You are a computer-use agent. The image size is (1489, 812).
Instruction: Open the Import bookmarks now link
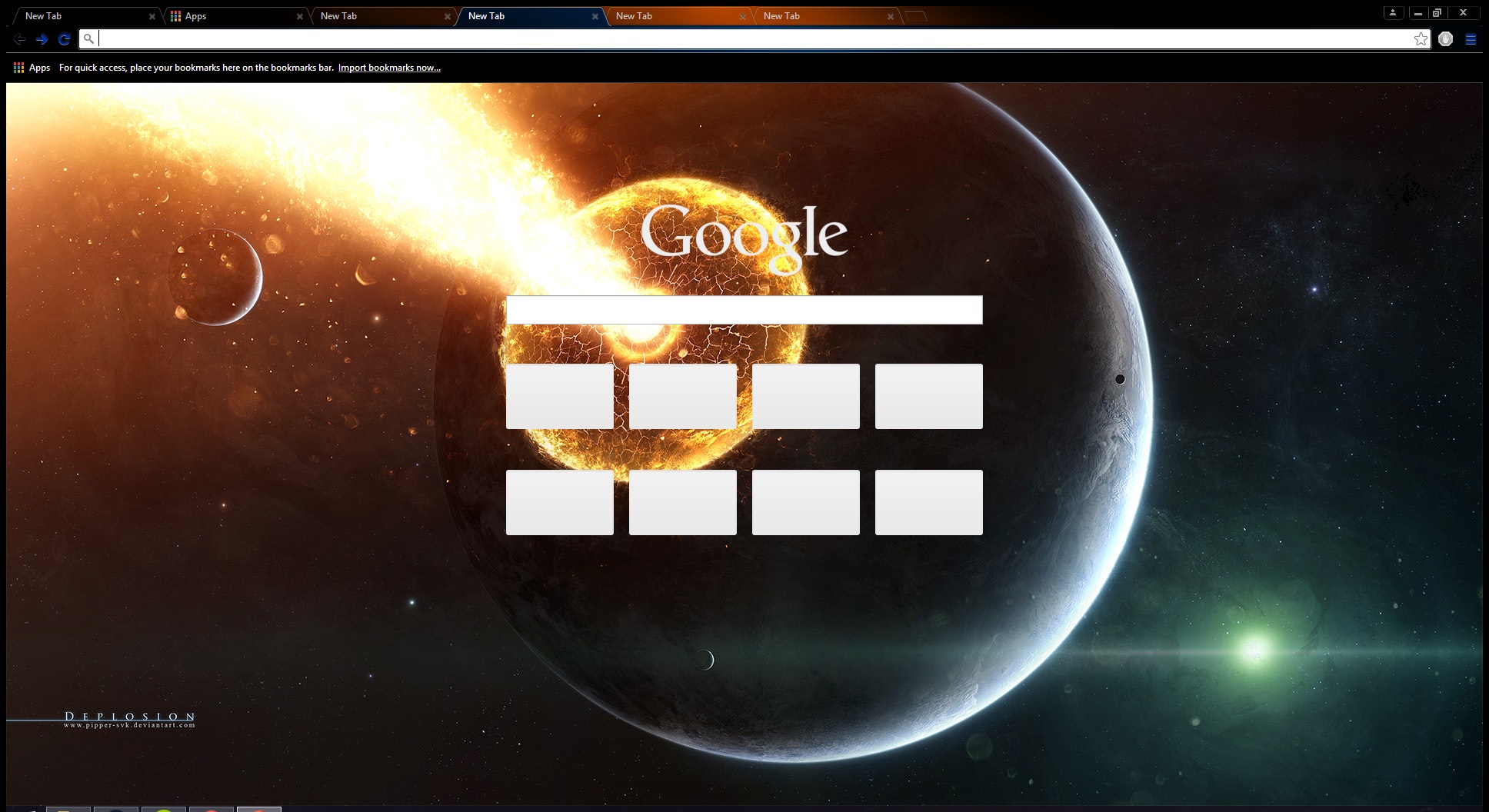point(388,68)
